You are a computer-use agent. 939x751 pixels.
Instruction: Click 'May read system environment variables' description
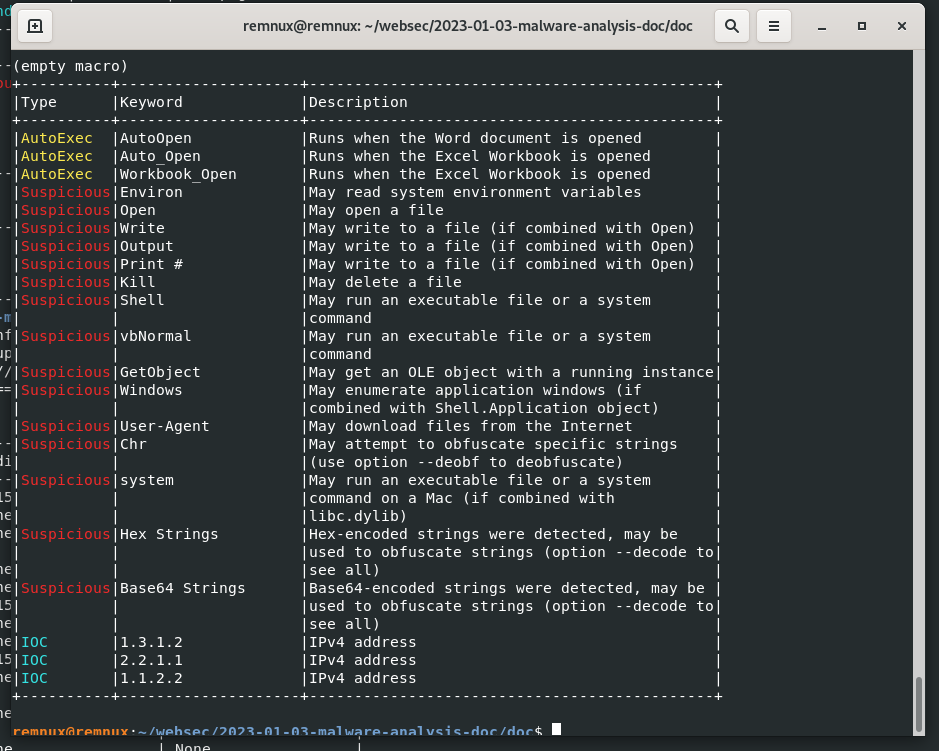pyautogui.click(x=475, y=192)
